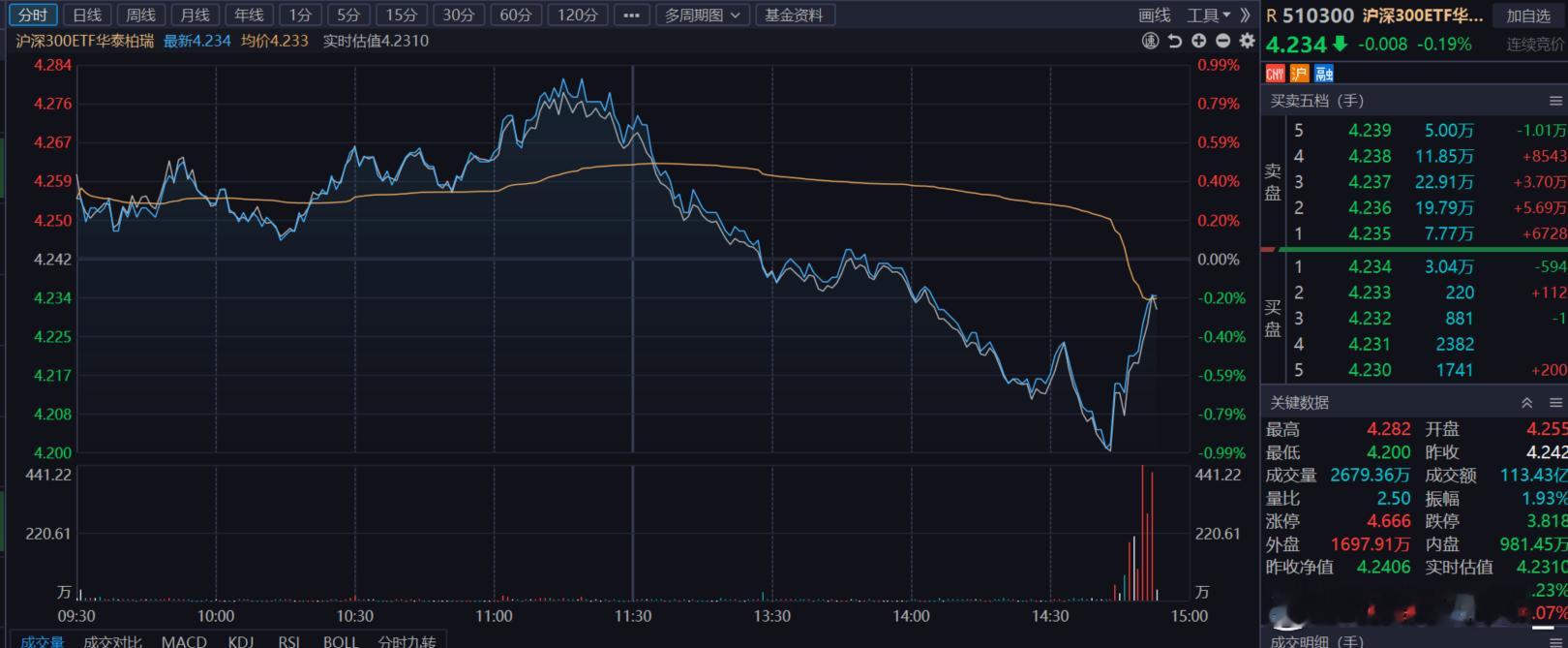Open the 买卖五档 panel hamburger menu
Viewport: 1568px width, 648px height.
pyautogui.click(x=1555, y=101)
